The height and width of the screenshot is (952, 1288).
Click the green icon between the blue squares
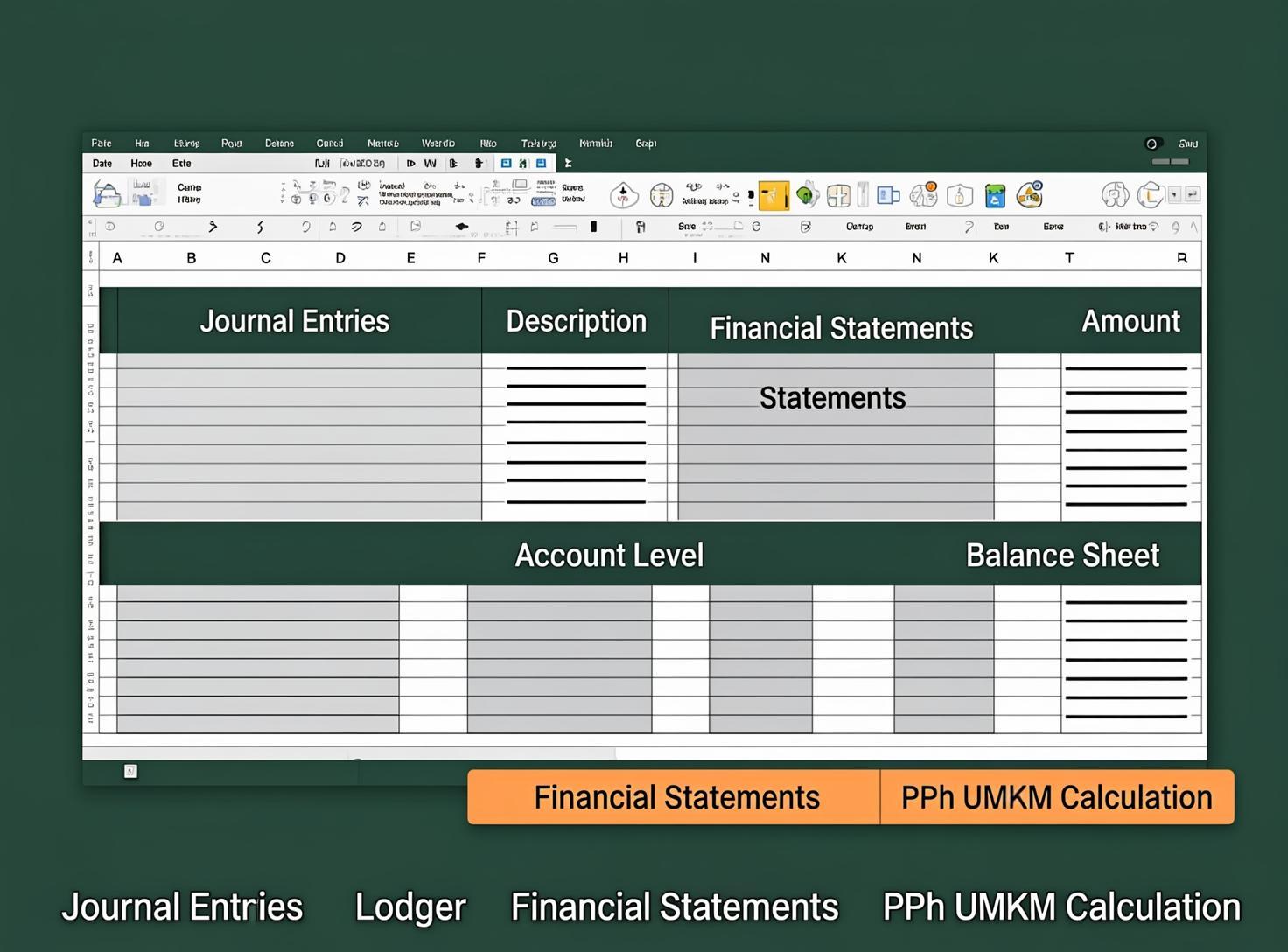point(523,164)
